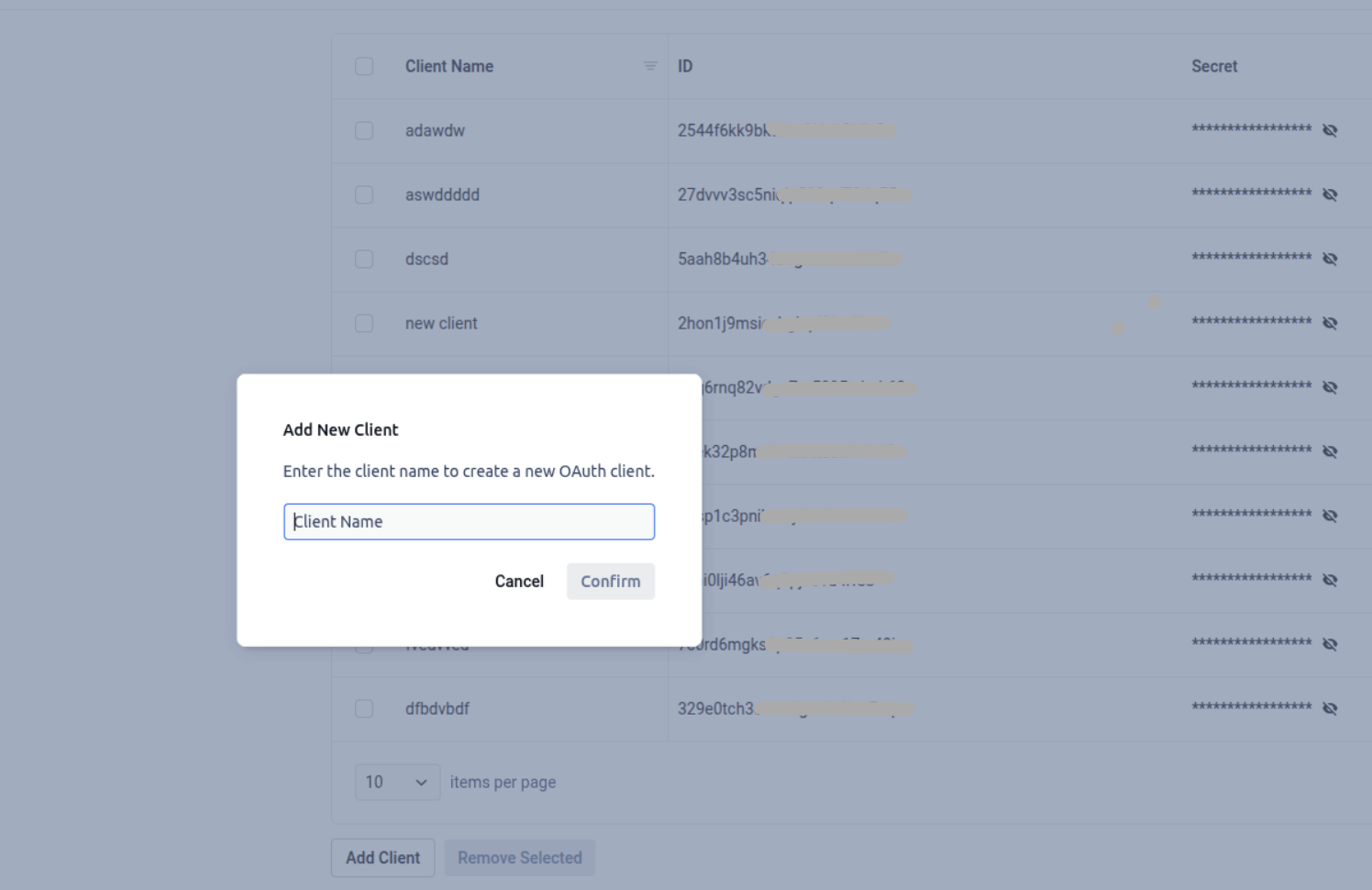Sort by the Client Name column header
The width and height of the screenshot is (1372, 890).
449,66
